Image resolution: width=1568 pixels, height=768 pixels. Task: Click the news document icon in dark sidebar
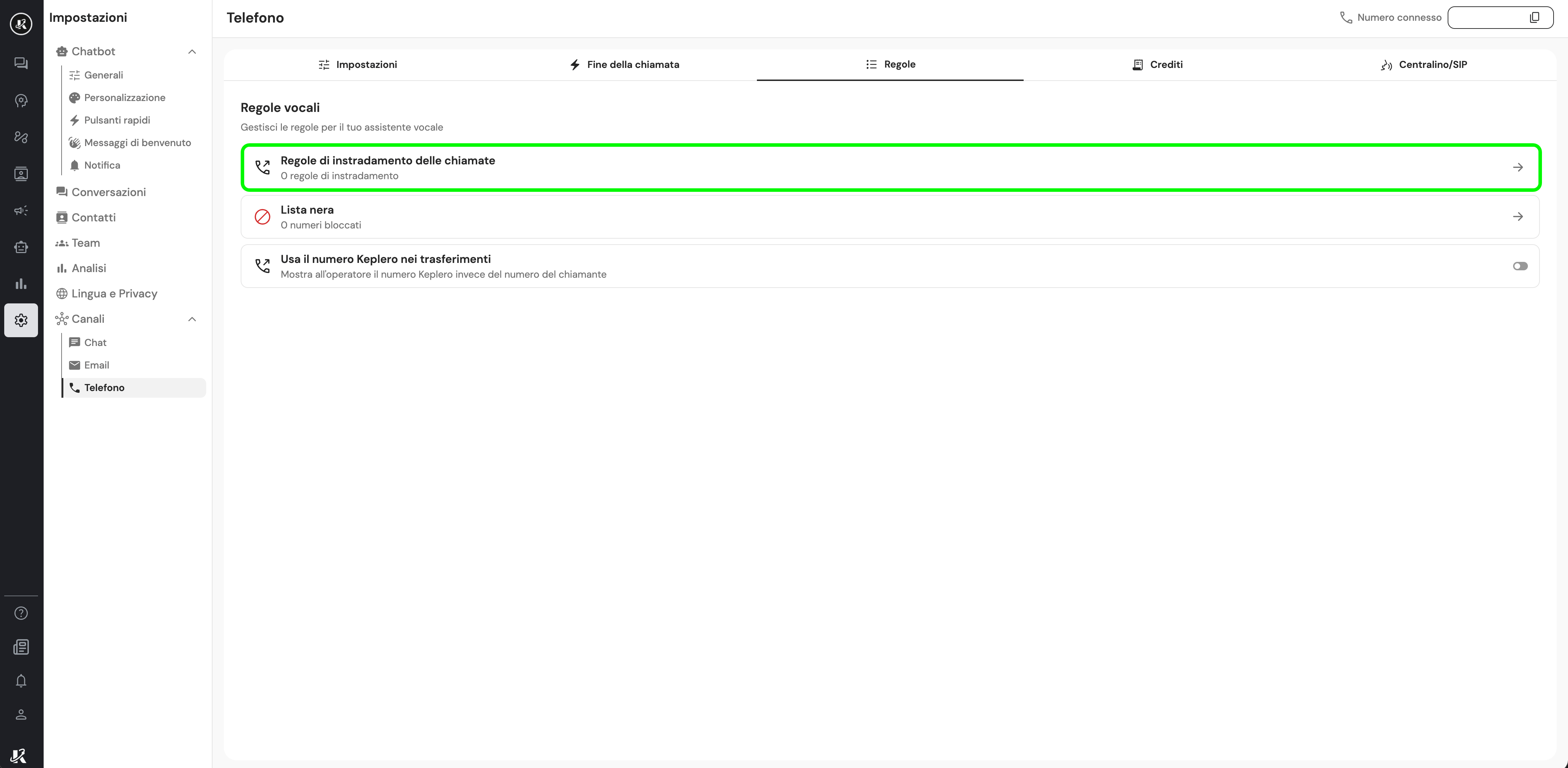[x=21, y=647]
